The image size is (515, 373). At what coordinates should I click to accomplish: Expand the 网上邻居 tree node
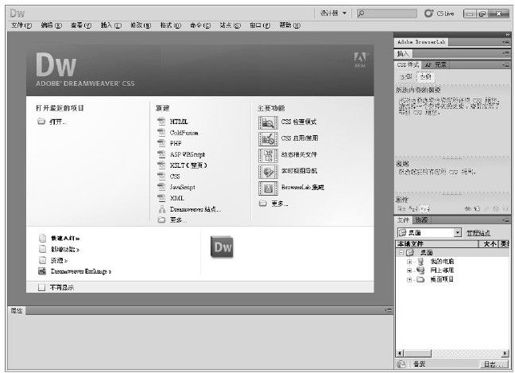(410, 270)
